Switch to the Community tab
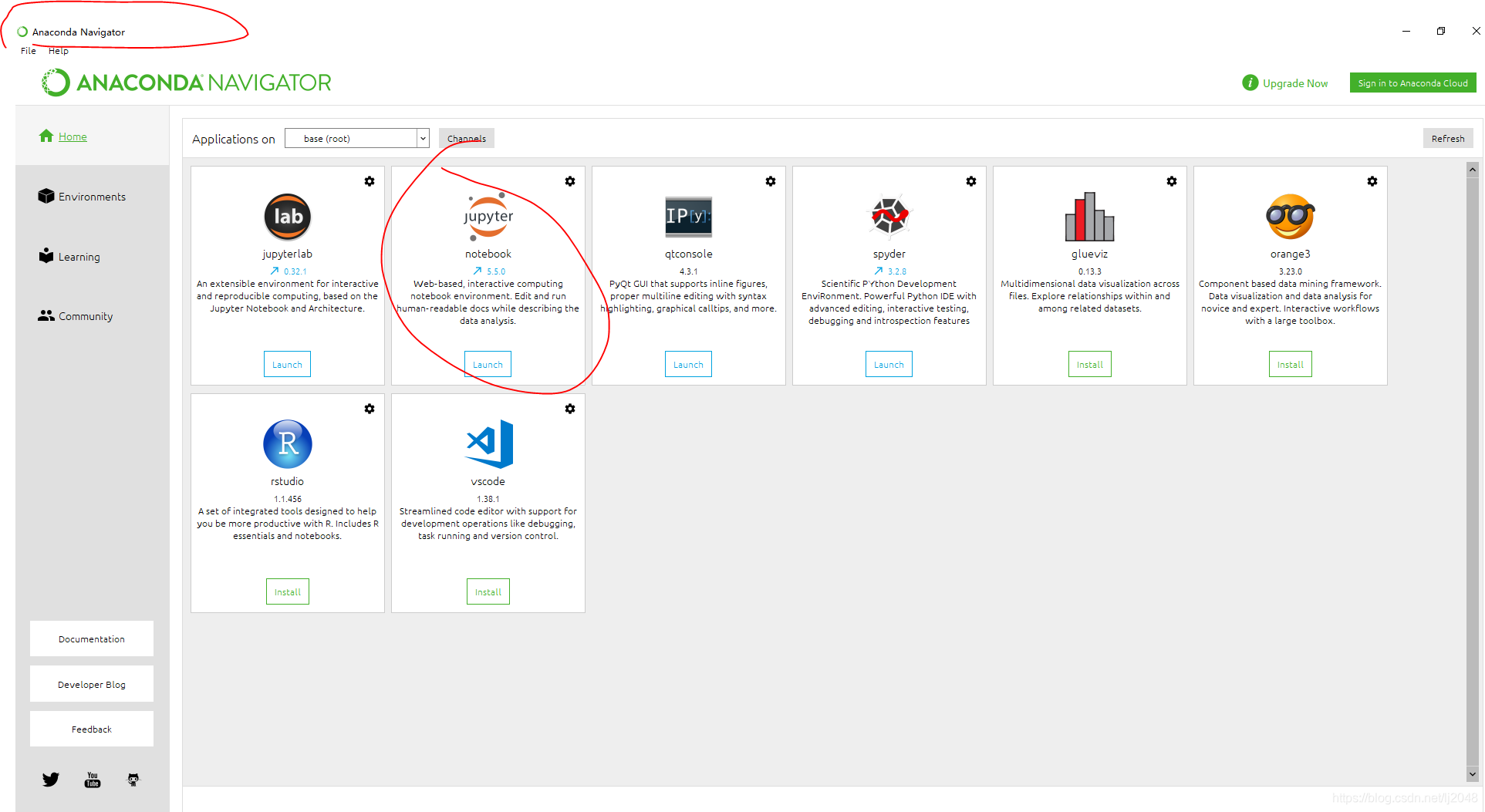Screen dimensions: 1485x812 pos(76,316)
